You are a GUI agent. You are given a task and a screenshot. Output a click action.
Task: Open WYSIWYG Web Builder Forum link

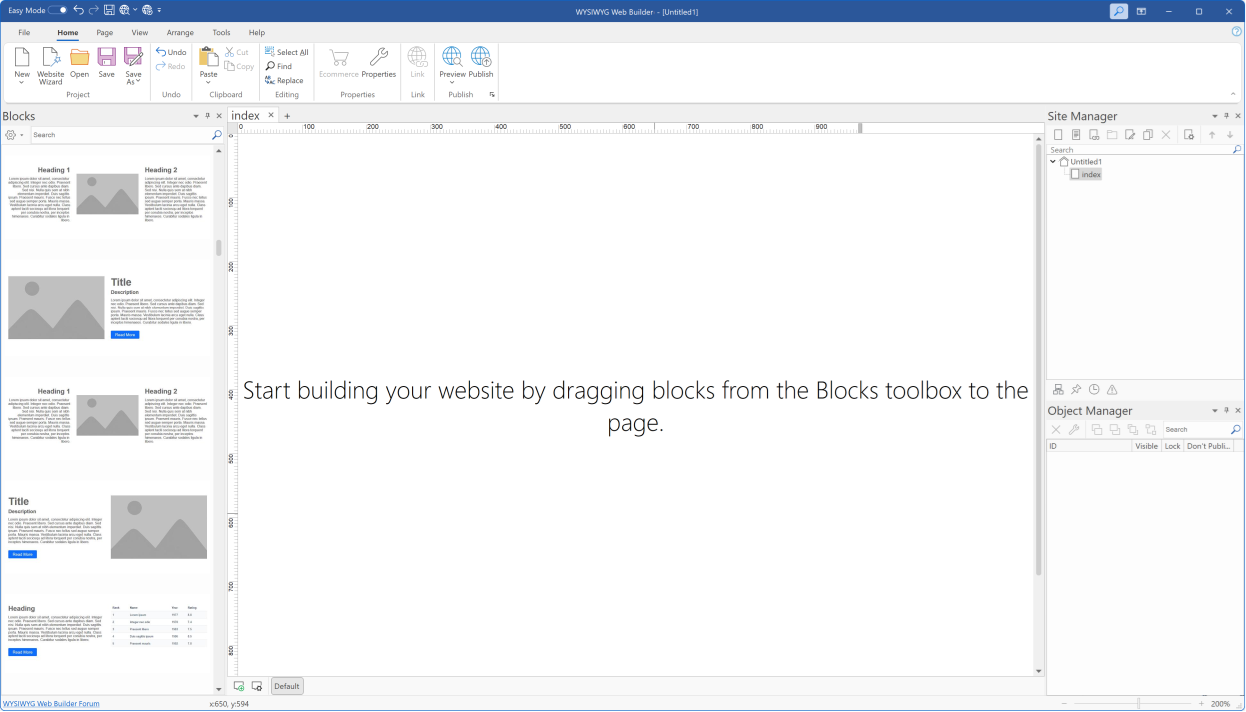click(x=51, y=704)
